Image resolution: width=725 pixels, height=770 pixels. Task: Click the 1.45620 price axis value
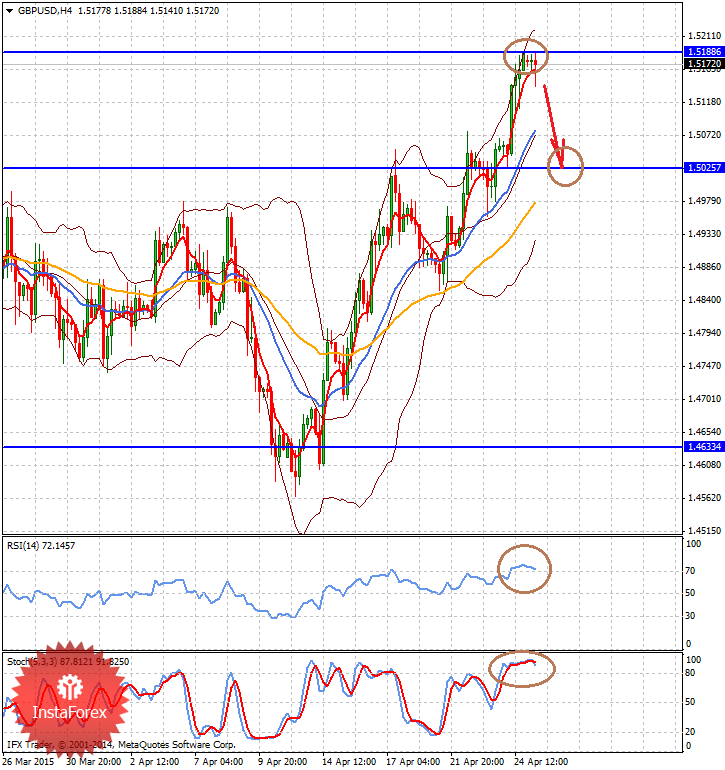point(704,497)
